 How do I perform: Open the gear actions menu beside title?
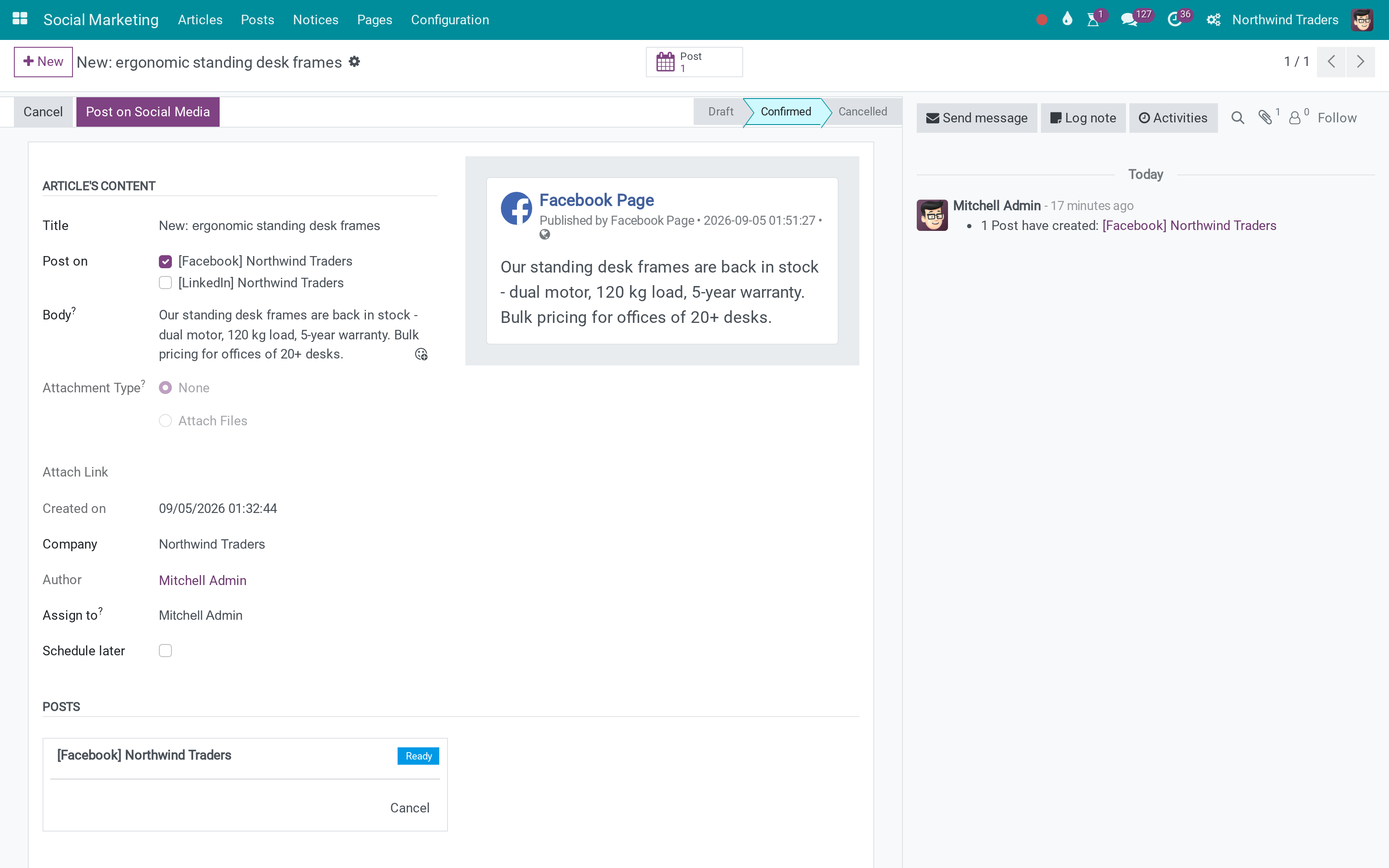[x=355, y=62]
